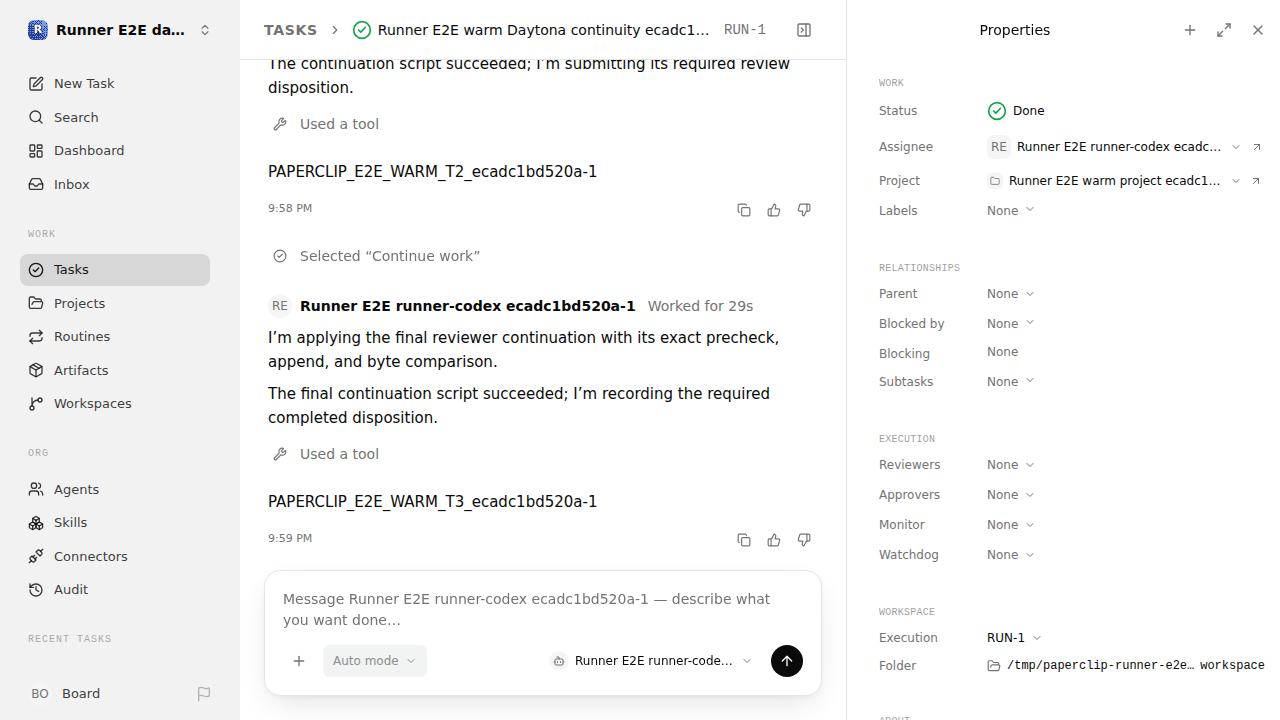Send the message with arrow button
The image size is (1280, 720).
[787, 661]
